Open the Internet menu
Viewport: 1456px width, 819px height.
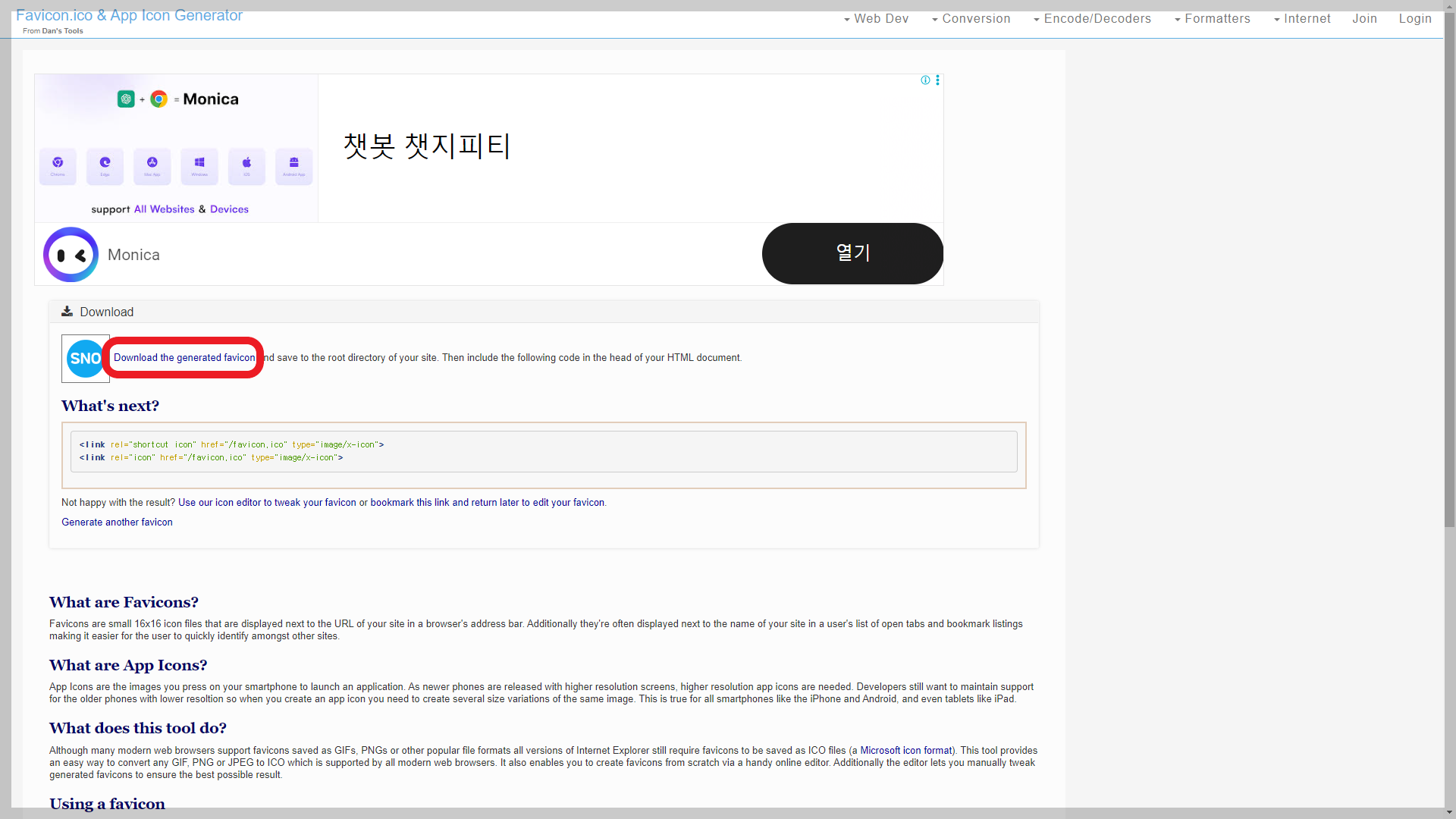(1302, 19)
